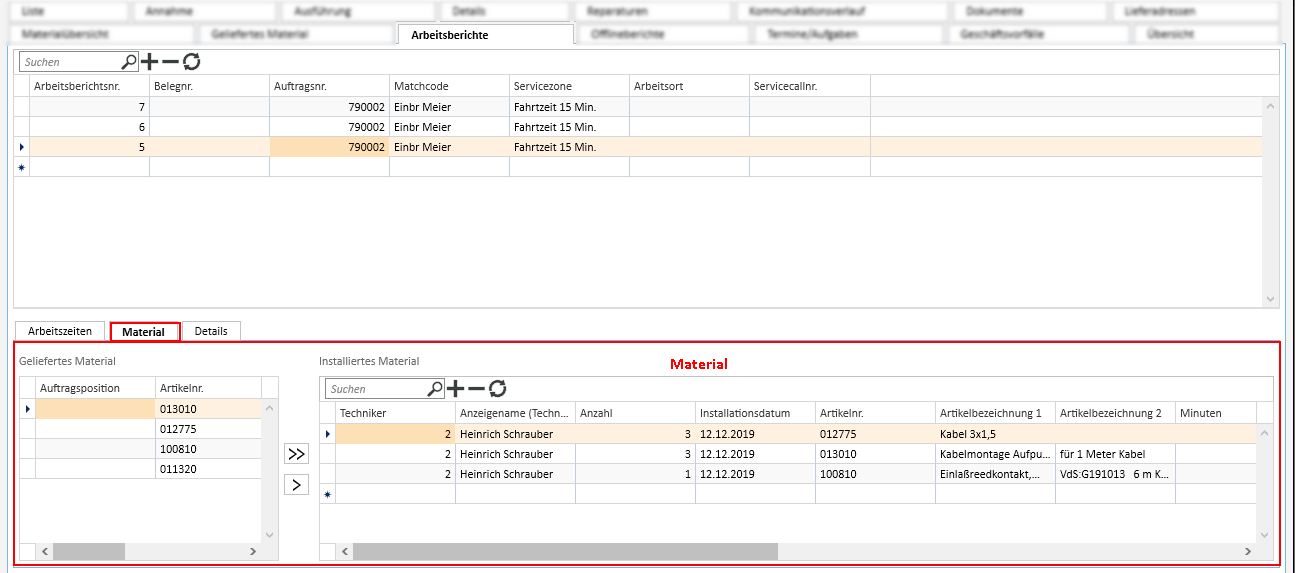Image resolution: width=1295 pixels, height=573 pixels.
Task: Switch to the Arbeitszeiten sub-tab
Action: point(60,331)
